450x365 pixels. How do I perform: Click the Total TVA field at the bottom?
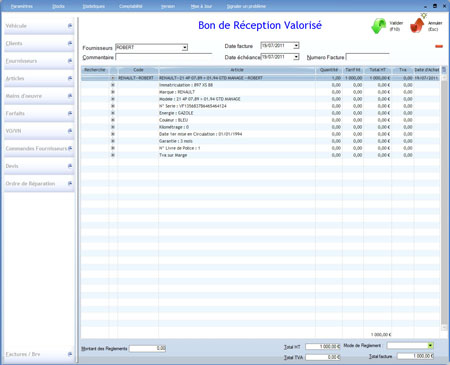point(323,357)
